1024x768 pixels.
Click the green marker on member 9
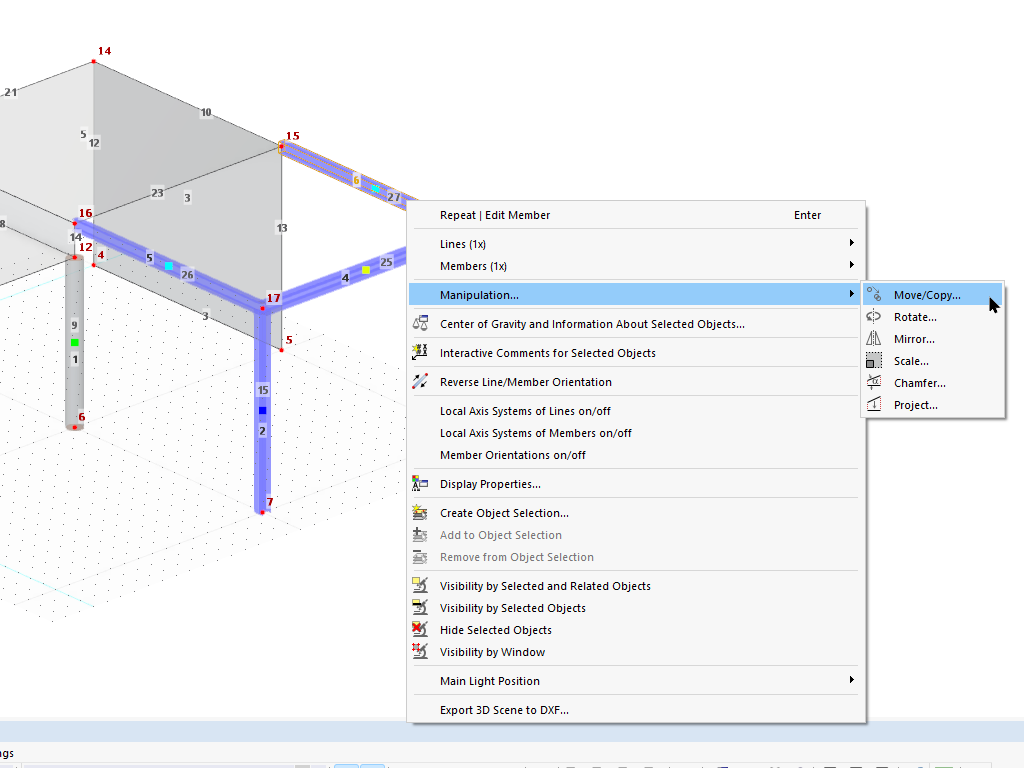pyautogui.click(x=74, y=342)
